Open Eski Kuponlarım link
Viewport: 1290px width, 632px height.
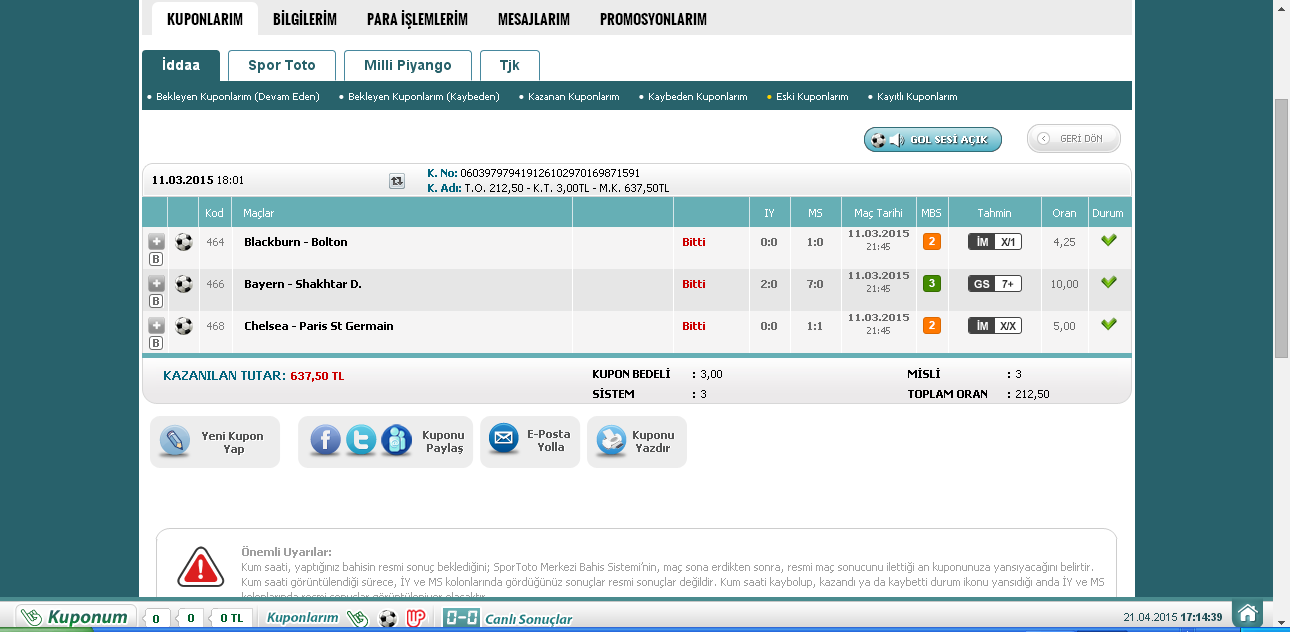coord(813,97)
